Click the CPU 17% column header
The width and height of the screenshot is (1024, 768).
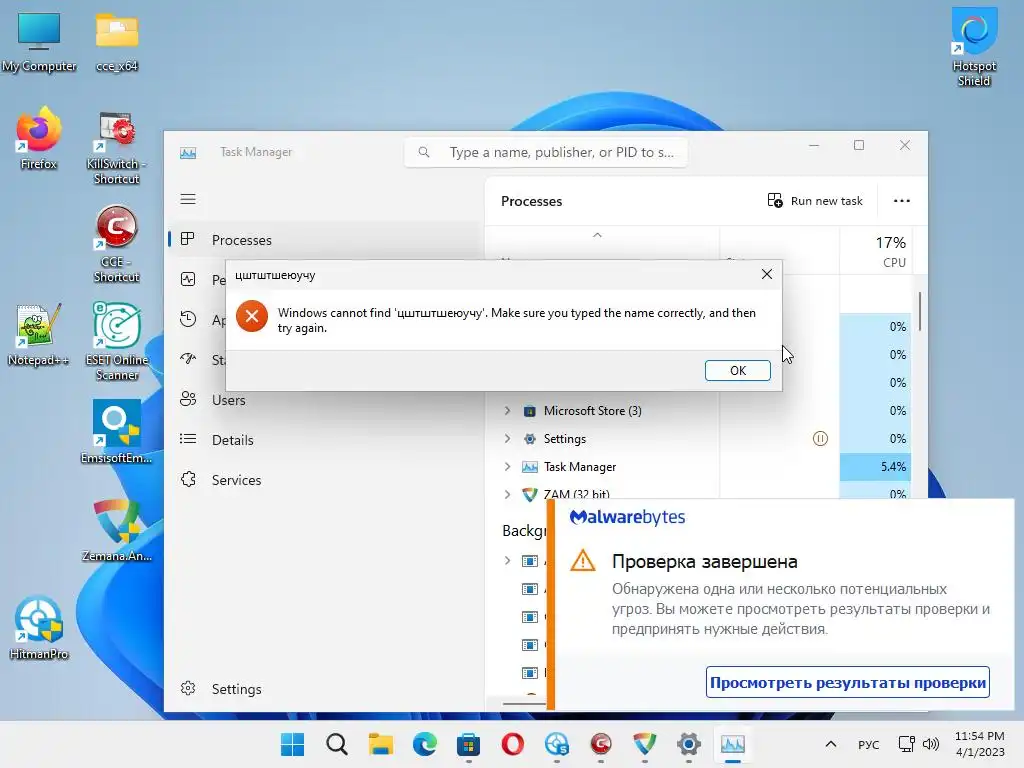point(875,251)
